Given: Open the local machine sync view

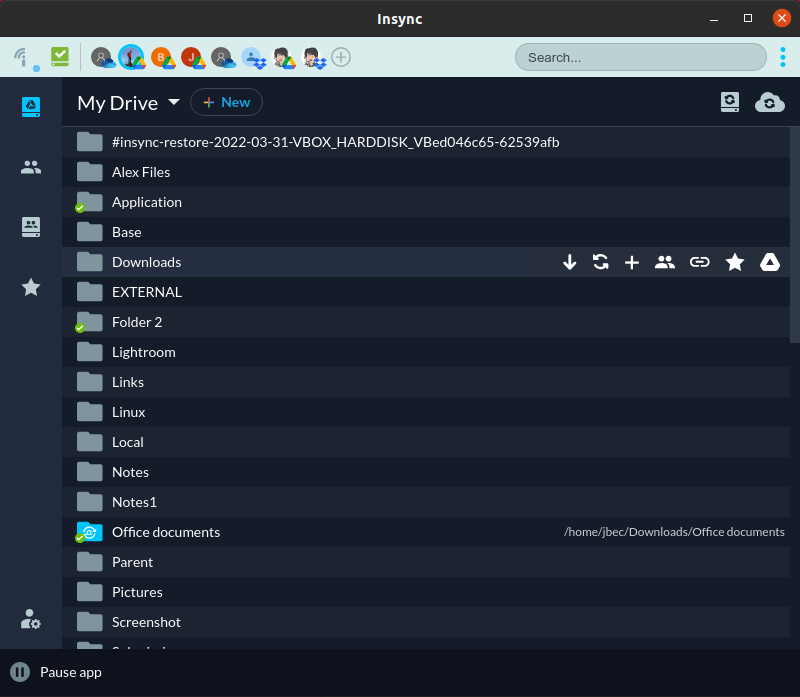Looking at the screenshot, I should coord(730,102).
